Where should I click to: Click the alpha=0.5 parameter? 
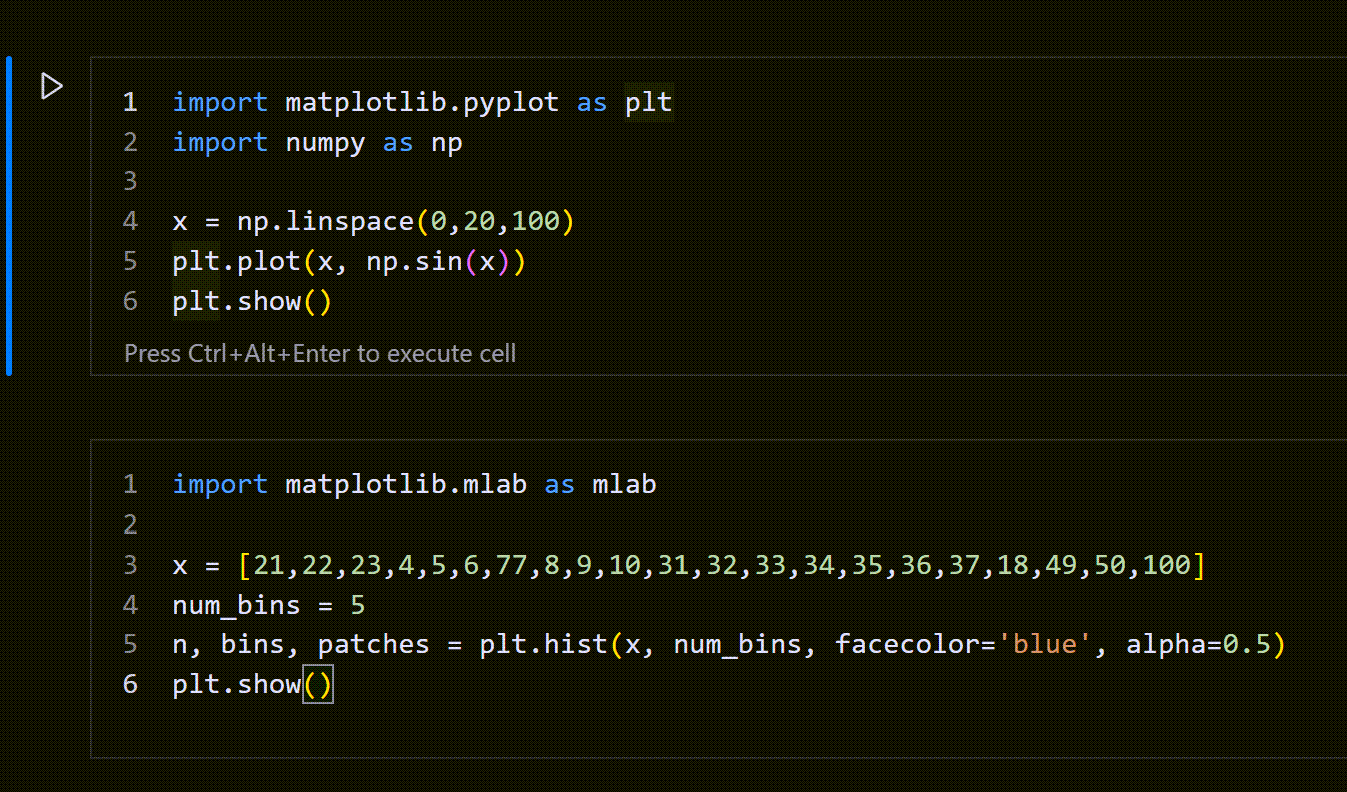click(x=1200, y=644)
